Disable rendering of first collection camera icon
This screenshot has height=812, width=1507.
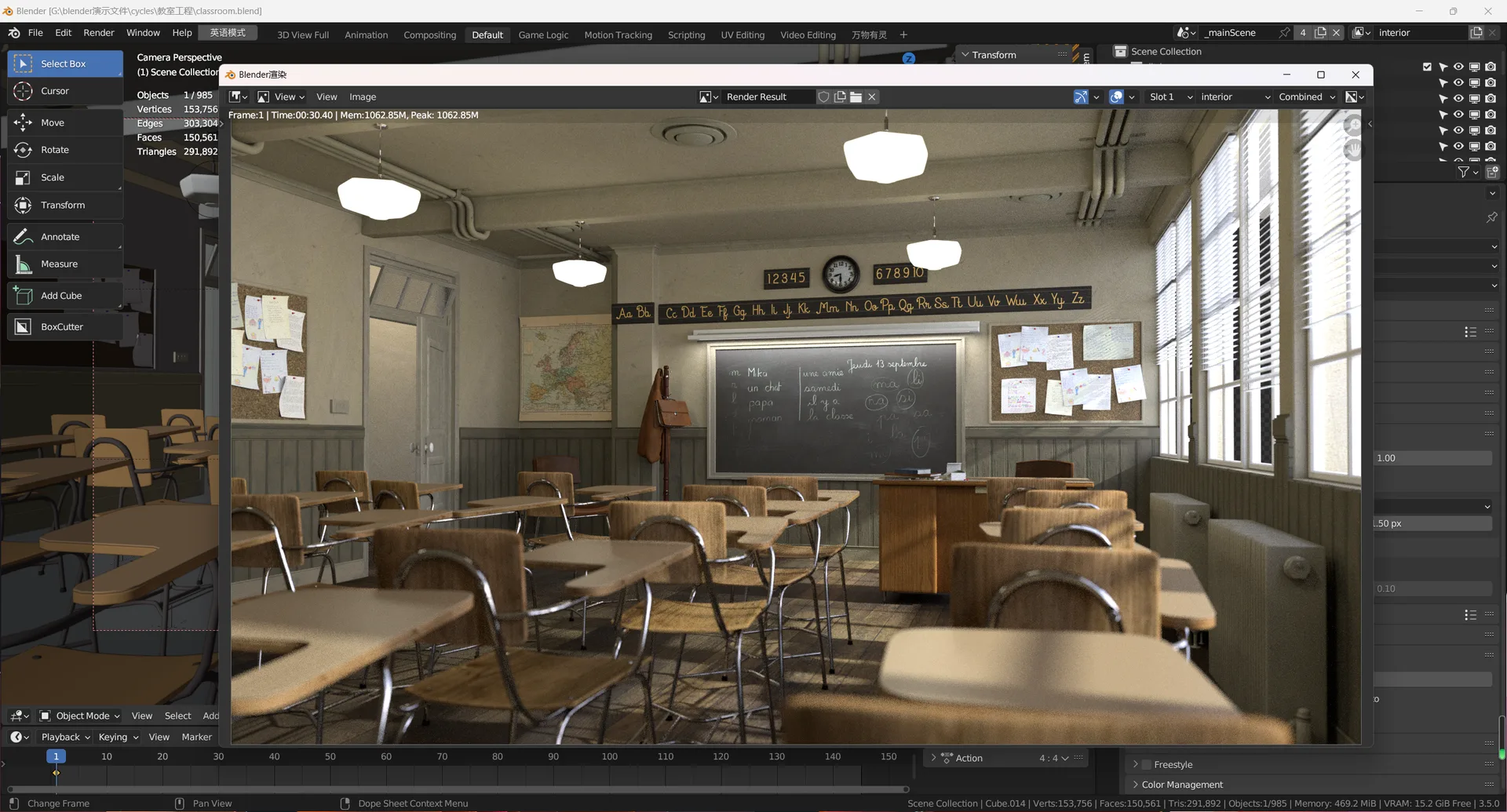(1491, 67)
